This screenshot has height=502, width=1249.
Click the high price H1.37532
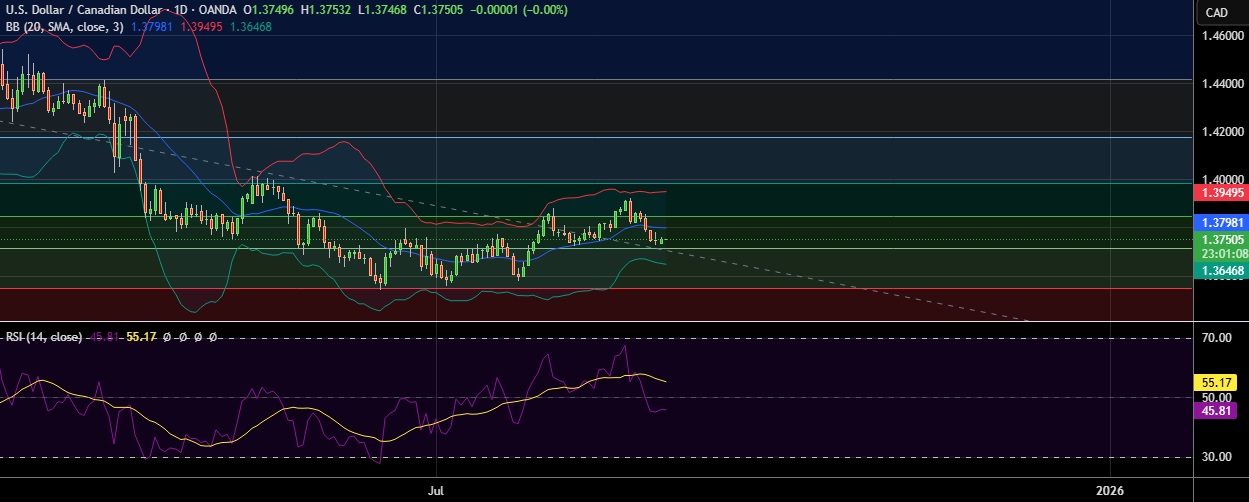point(327,10)
